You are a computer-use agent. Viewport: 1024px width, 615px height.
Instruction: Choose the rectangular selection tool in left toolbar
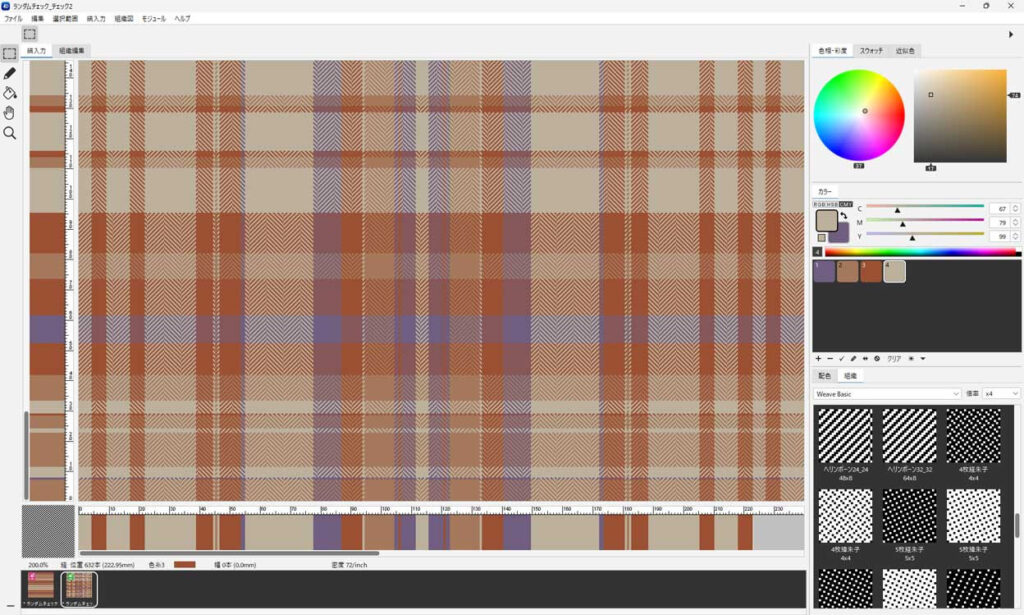tap(9, 53)
